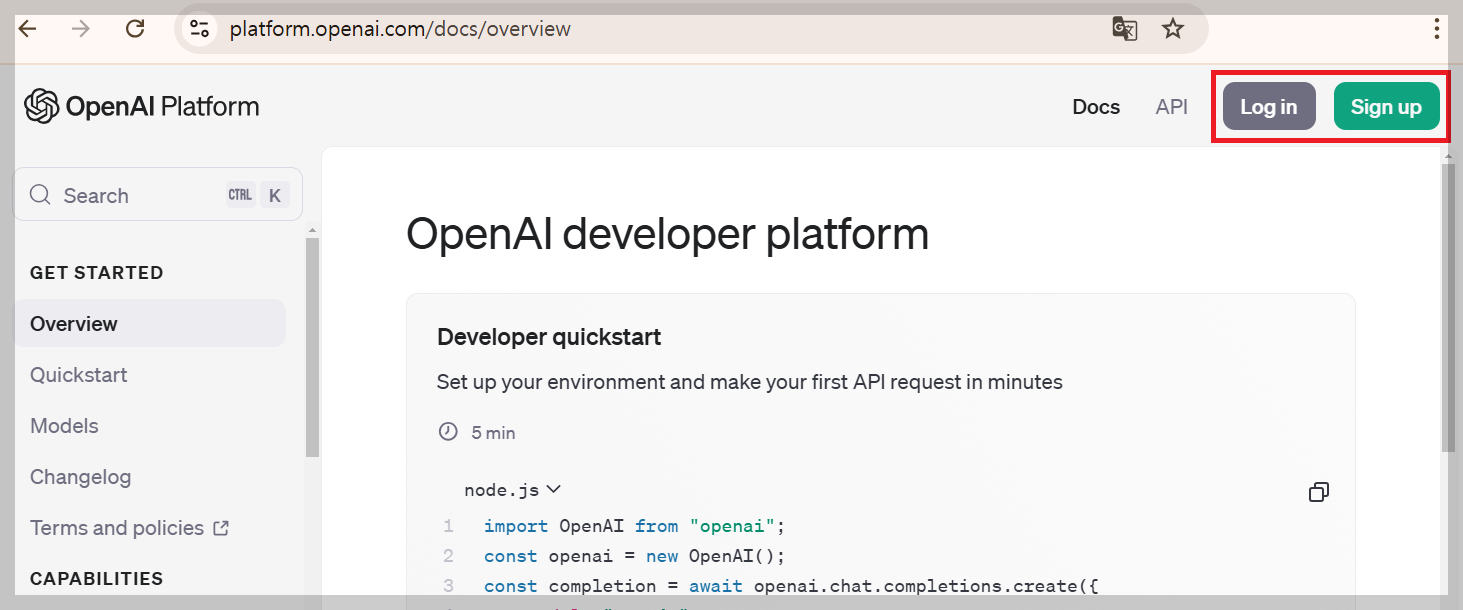
Task: Switch to the API tab
Action: (x=1171, y=107)
